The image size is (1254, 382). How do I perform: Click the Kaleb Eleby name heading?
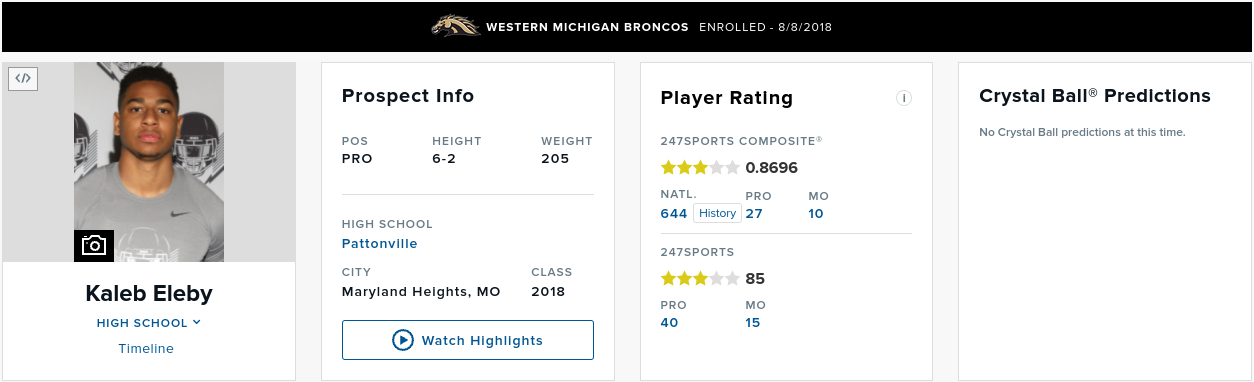149,294
